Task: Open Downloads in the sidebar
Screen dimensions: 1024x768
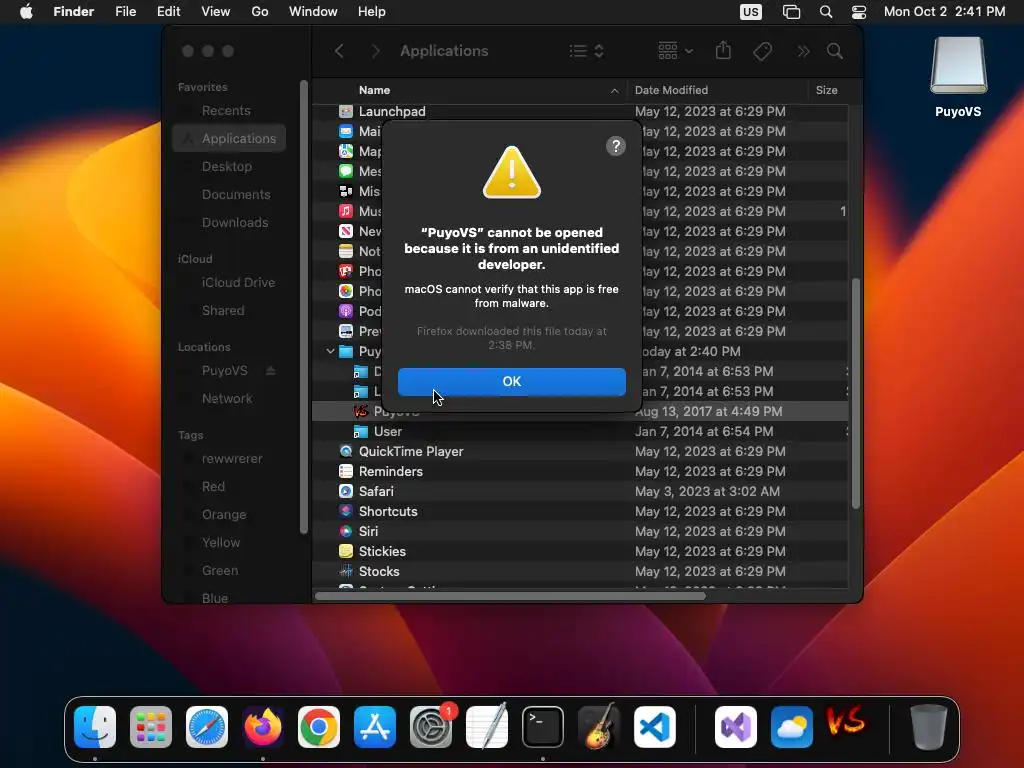Action: (234, 223)
